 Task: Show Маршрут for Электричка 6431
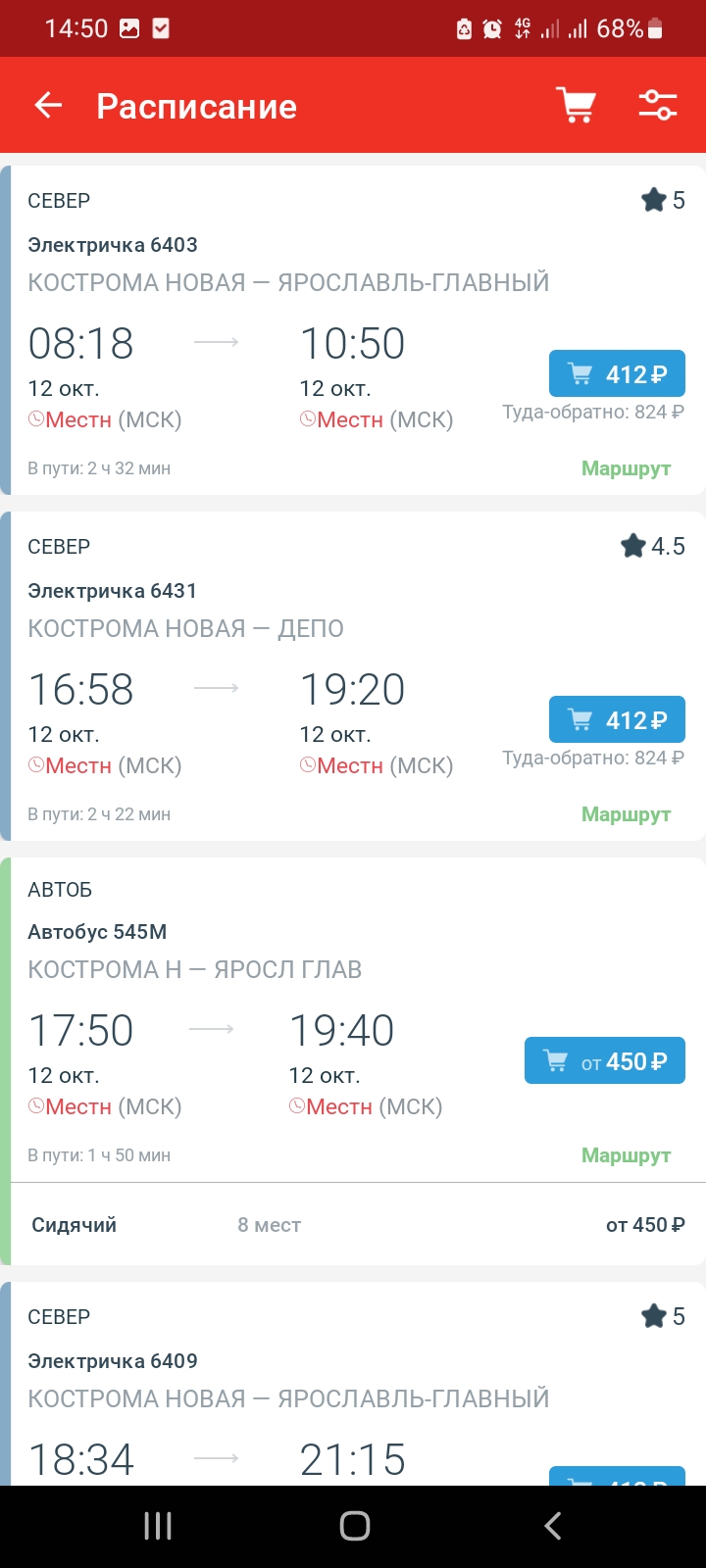click(x=626, y=814)
